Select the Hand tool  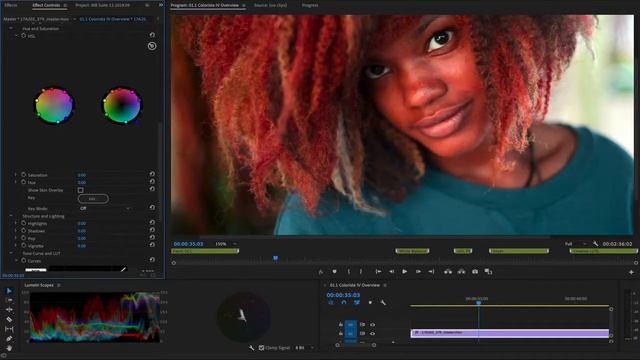click(x=9, y=348)
